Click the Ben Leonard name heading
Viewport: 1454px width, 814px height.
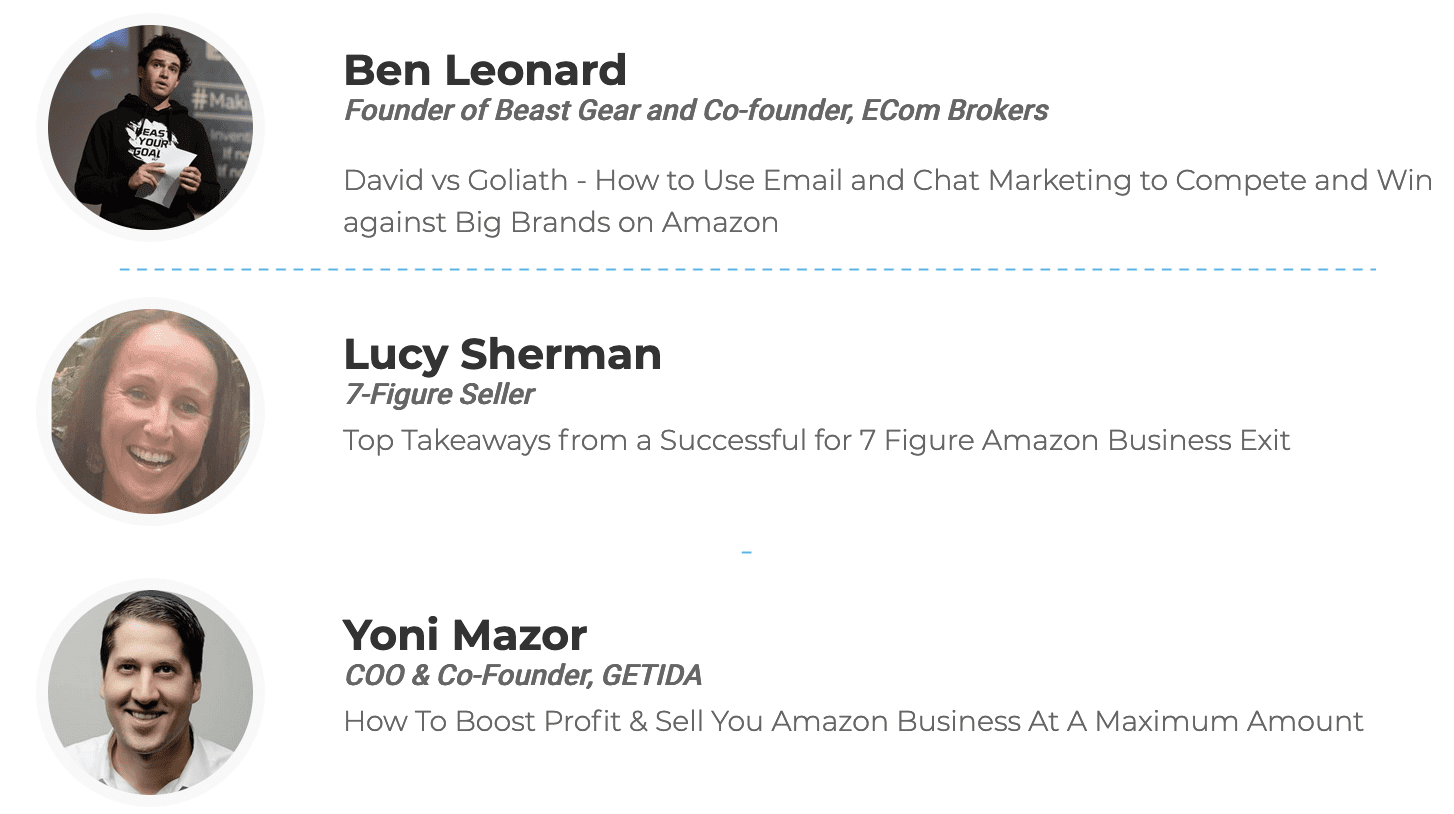click(485, 71)
